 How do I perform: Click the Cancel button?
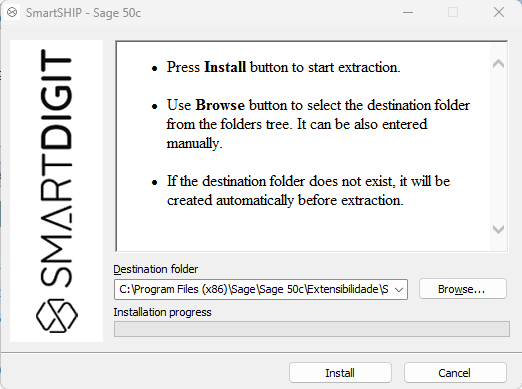click(455, 373)
